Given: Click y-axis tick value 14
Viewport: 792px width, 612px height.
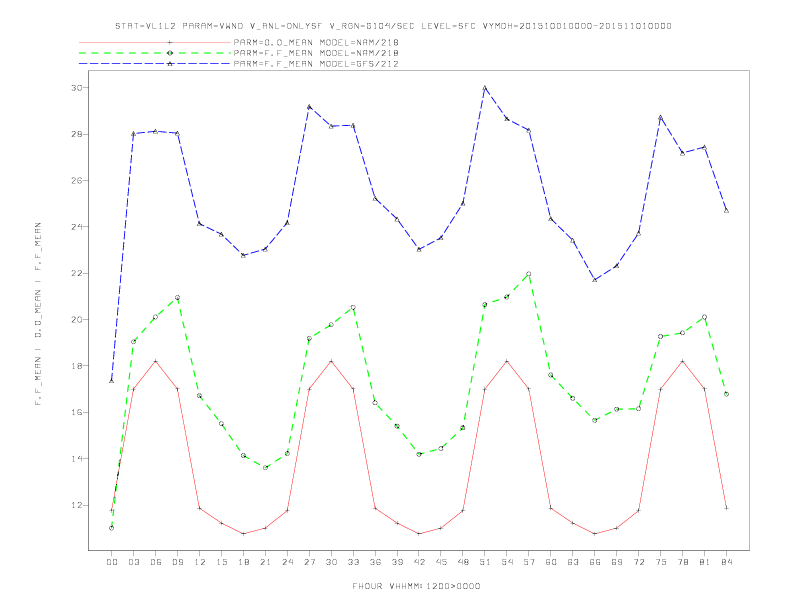Looking at the screenshot, I should pos(76,458).
